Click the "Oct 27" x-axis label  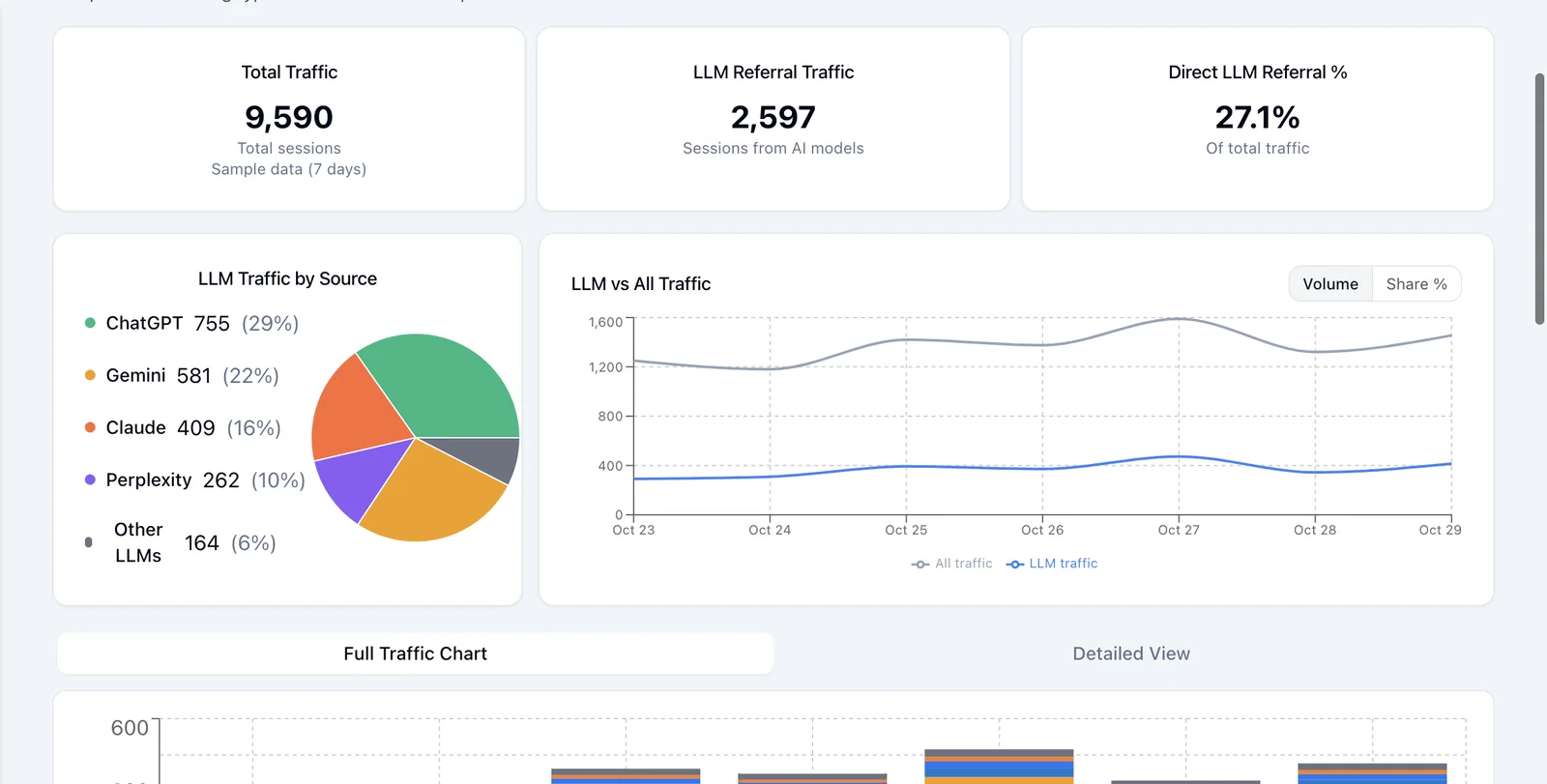pyautogui.click(x=1179, y=530)
